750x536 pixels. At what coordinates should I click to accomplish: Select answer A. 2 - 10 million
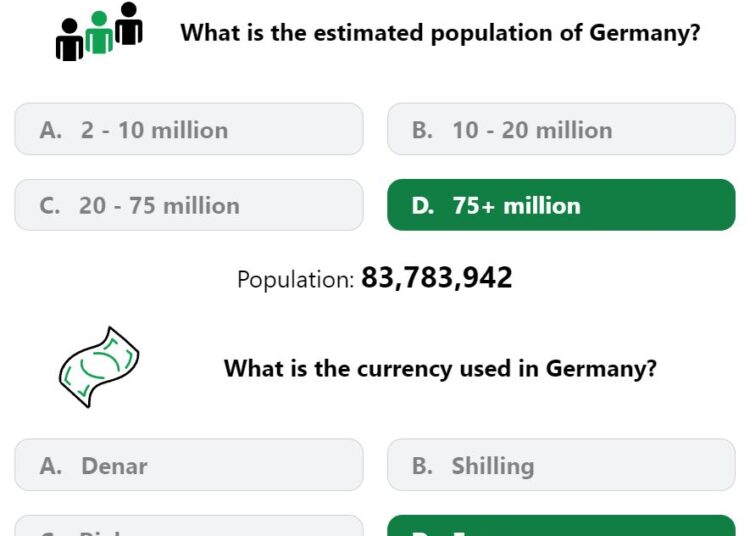[x=189, y=129]
